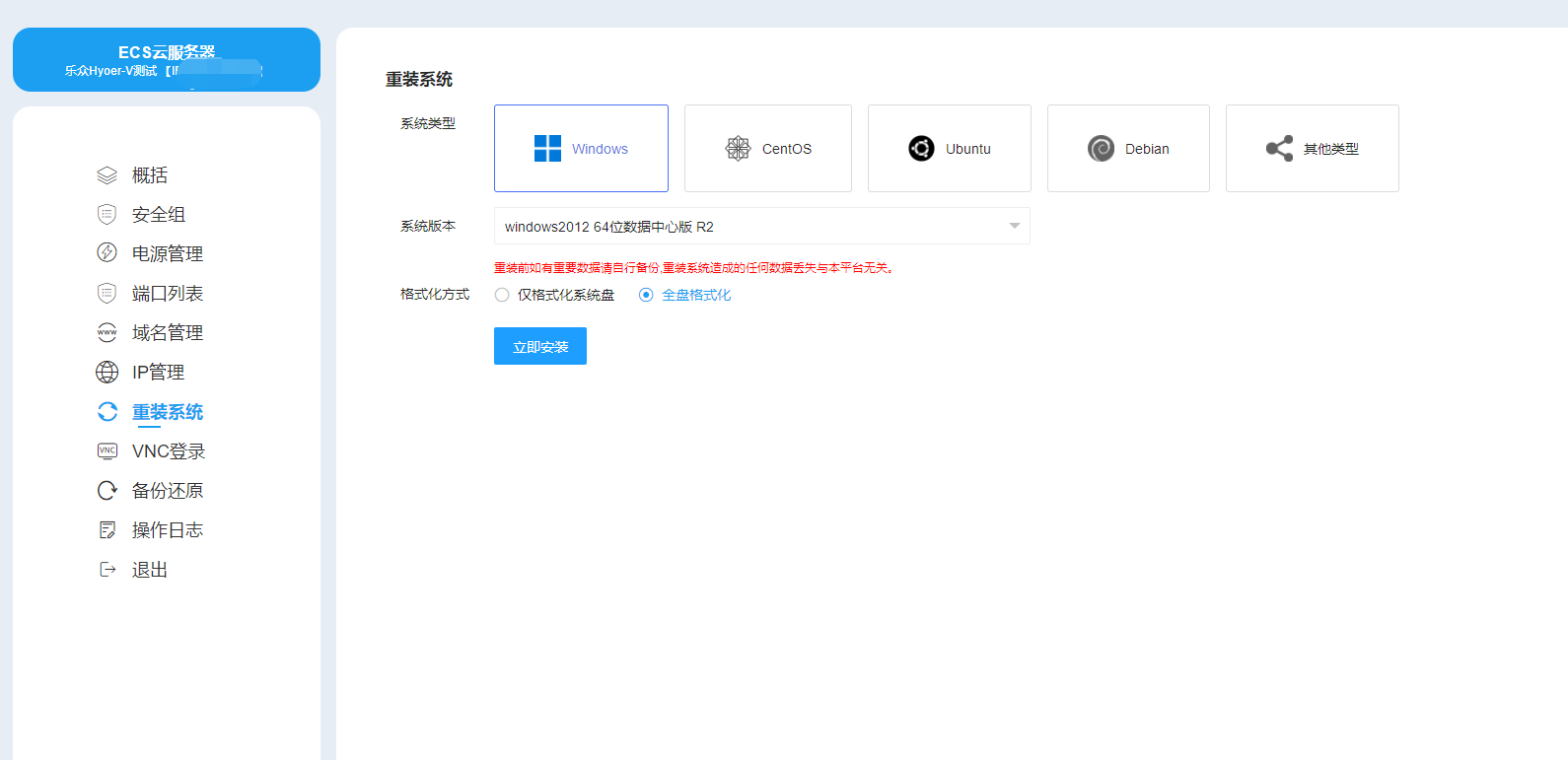
Task: Choose the Windows system type card
Action: point(581,149)
